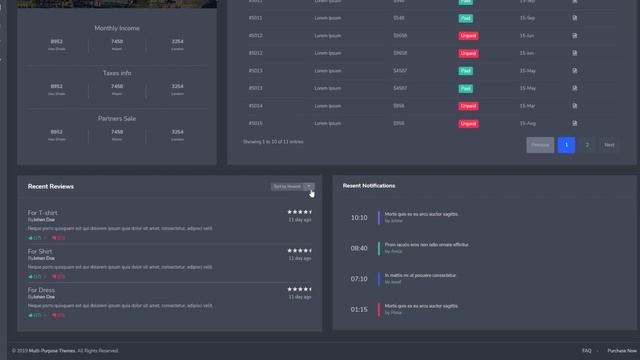The width and height of the screenshot is (640, 360).
Task: Open the Sort by Newest dropdown
Action: click(x=287, y=187)
